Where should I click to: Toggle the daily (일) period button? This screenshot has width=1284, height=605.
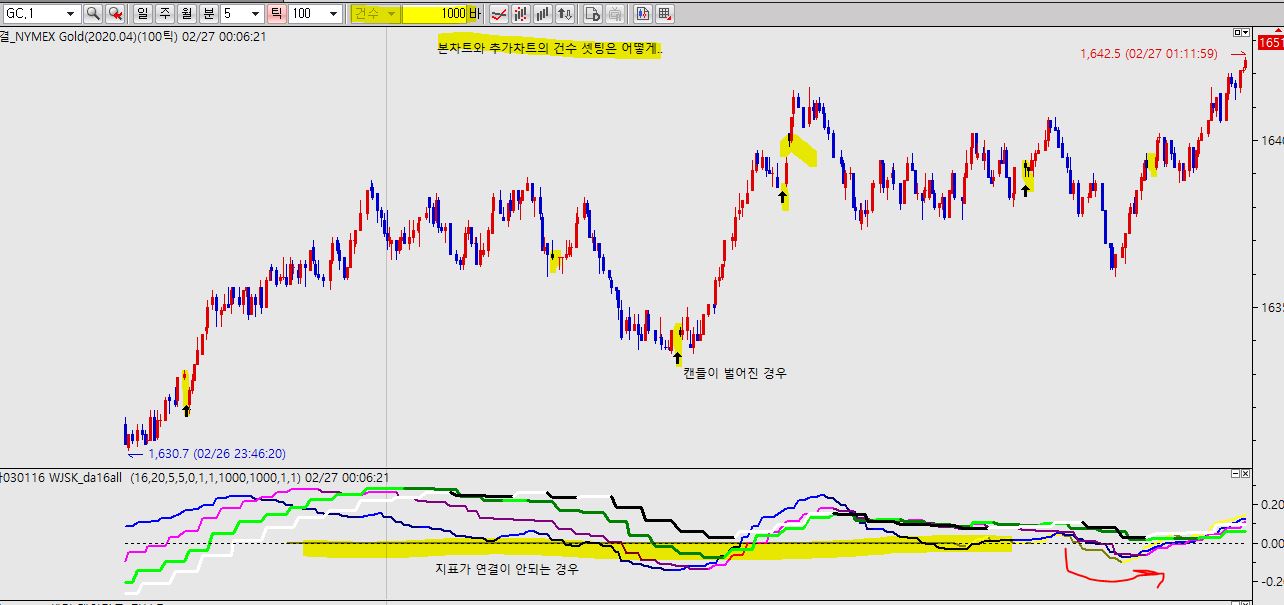(142, 14)
